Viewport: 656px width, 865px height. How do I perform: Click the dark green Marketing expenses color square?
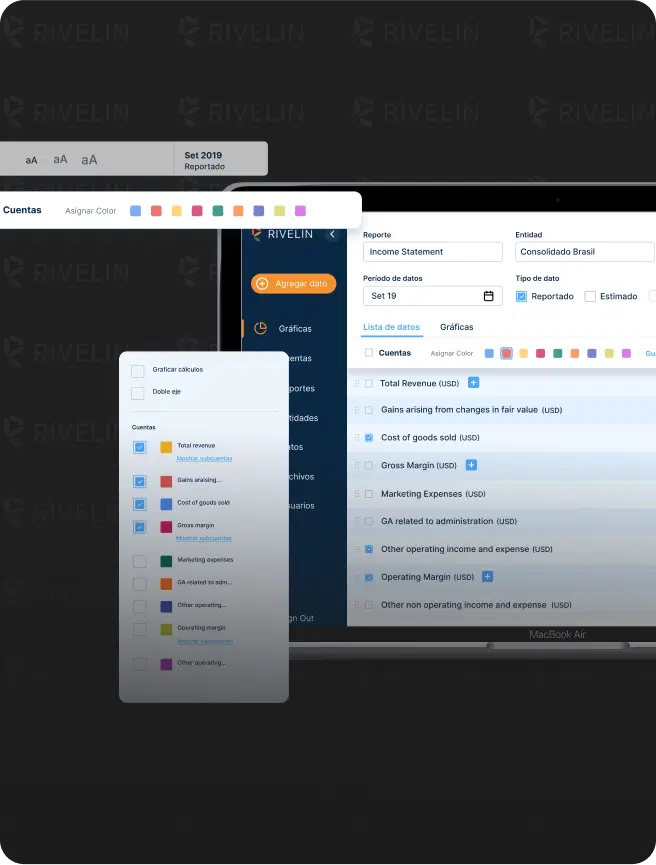tap(166, 561)
